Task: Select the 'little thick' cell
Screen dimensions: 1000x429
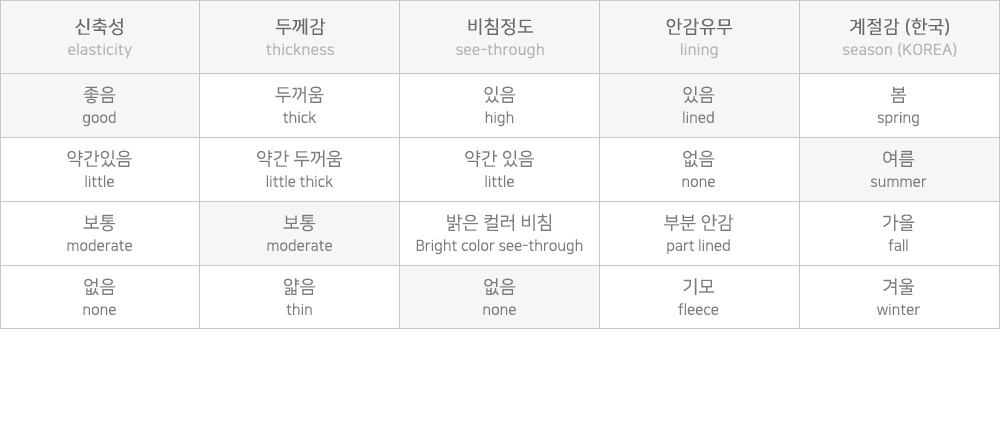Action: (299, 170)
